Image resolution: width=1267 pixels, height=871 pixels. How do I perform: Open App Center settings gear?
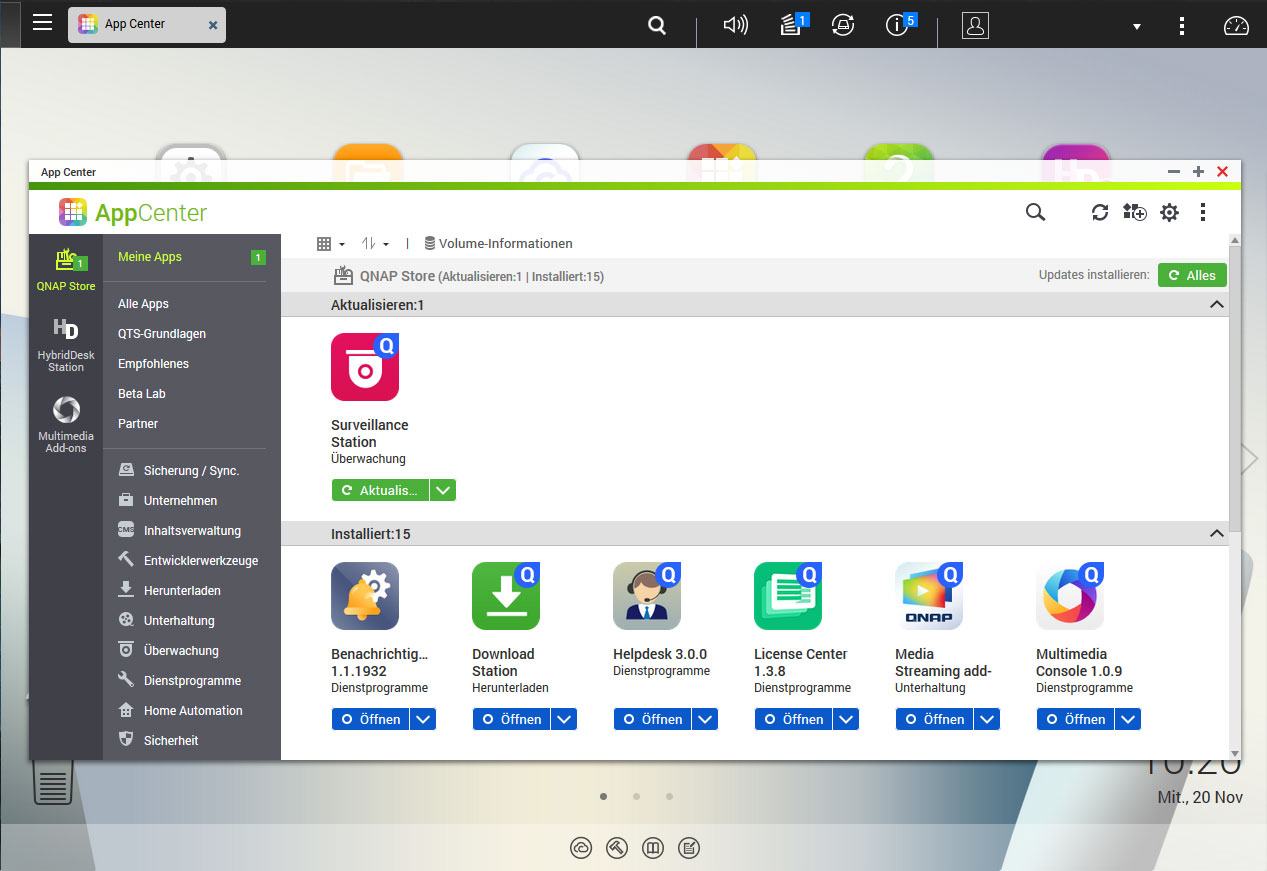coord(1169,212)
